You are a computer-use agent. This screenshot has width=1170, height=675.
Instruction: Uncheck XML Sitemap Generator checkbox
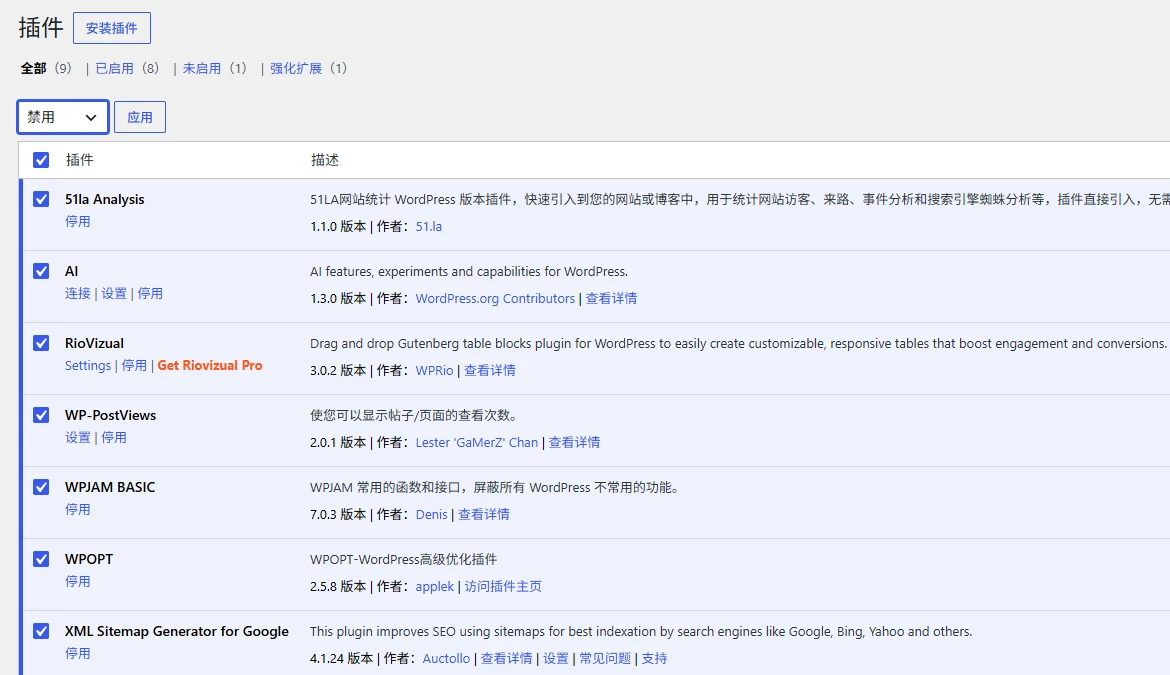point(41,631)
